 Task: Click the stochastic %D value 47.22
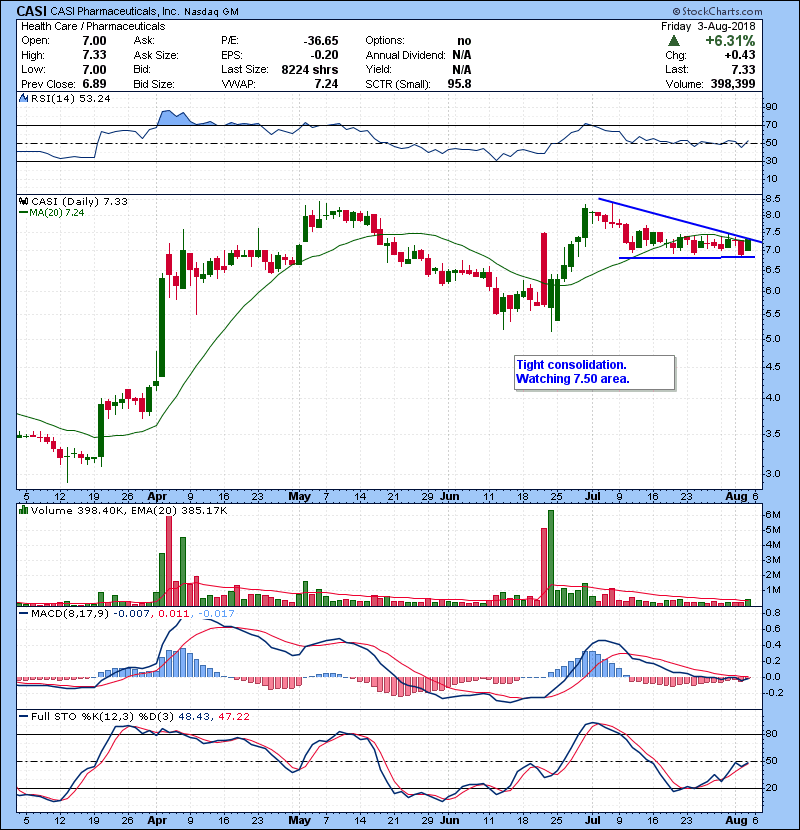(233, 717)
